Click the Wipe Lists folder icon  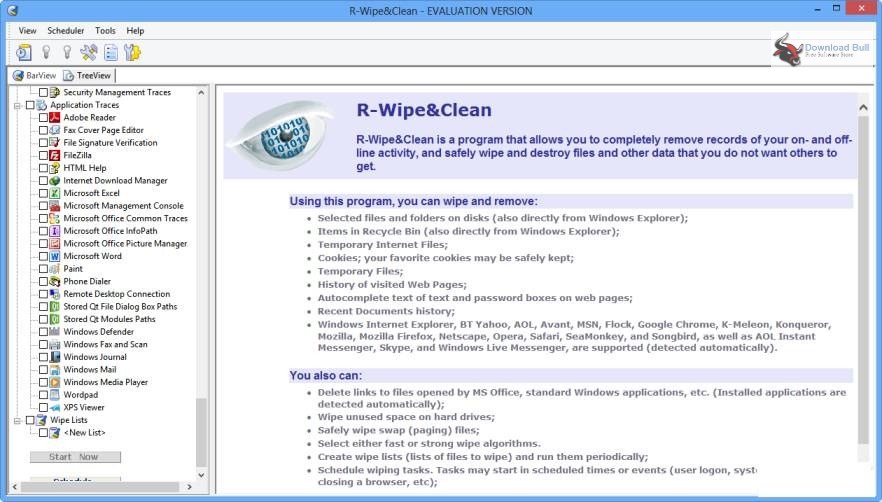coord(42,420)
